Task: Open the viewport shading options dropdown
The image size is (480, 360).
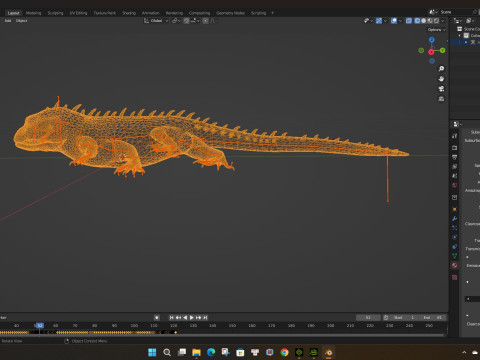Action: (443, 21)
